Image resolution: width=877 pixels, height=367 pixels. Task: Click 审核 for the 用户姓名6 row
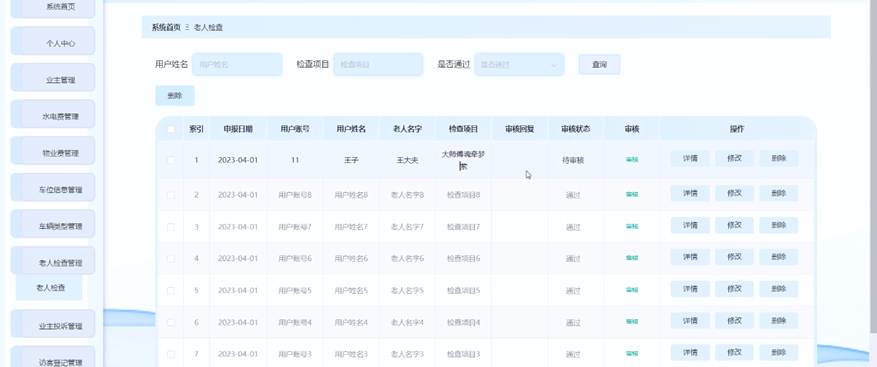pos(631,258)
